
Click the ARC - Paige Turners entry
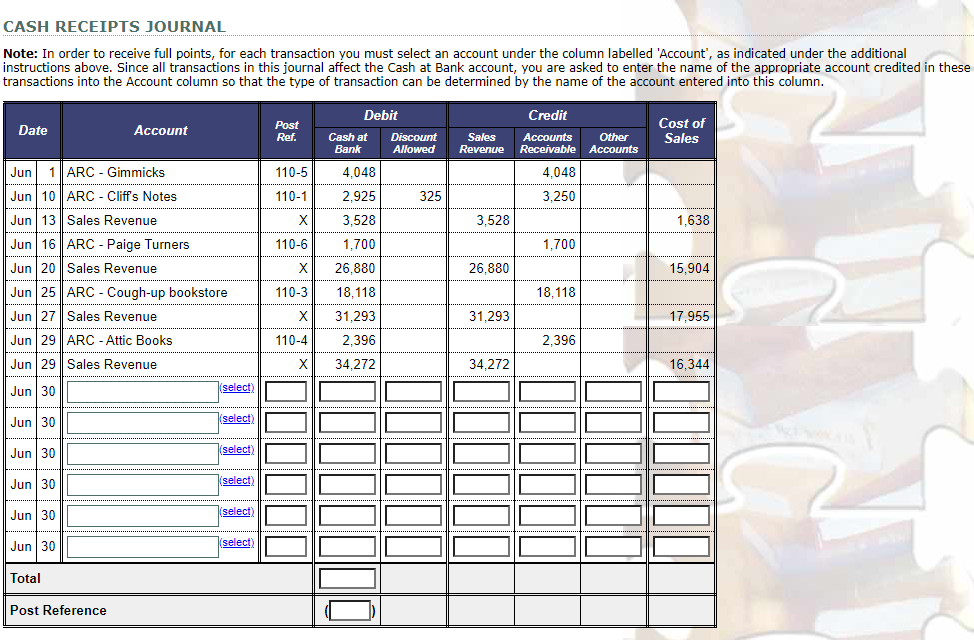tap(128, 244)
